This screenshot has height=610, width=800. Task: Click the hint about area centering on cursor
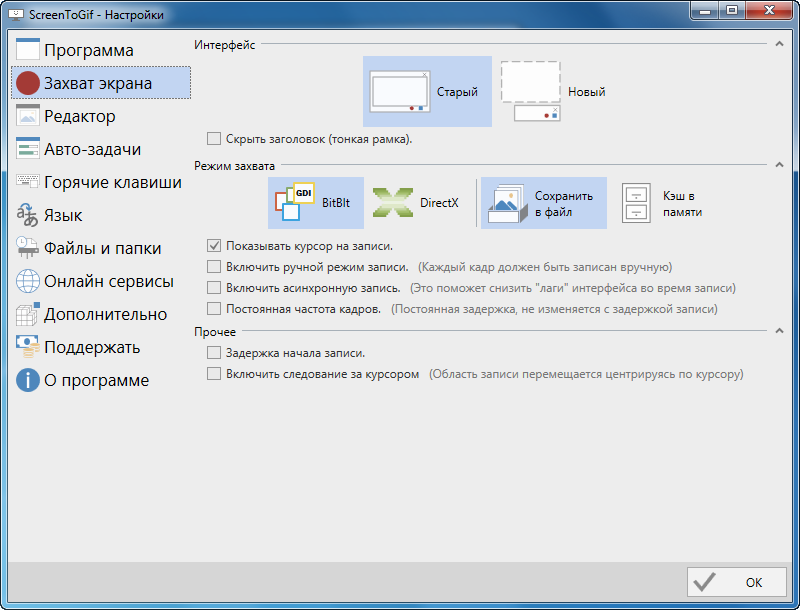(586, 374)
